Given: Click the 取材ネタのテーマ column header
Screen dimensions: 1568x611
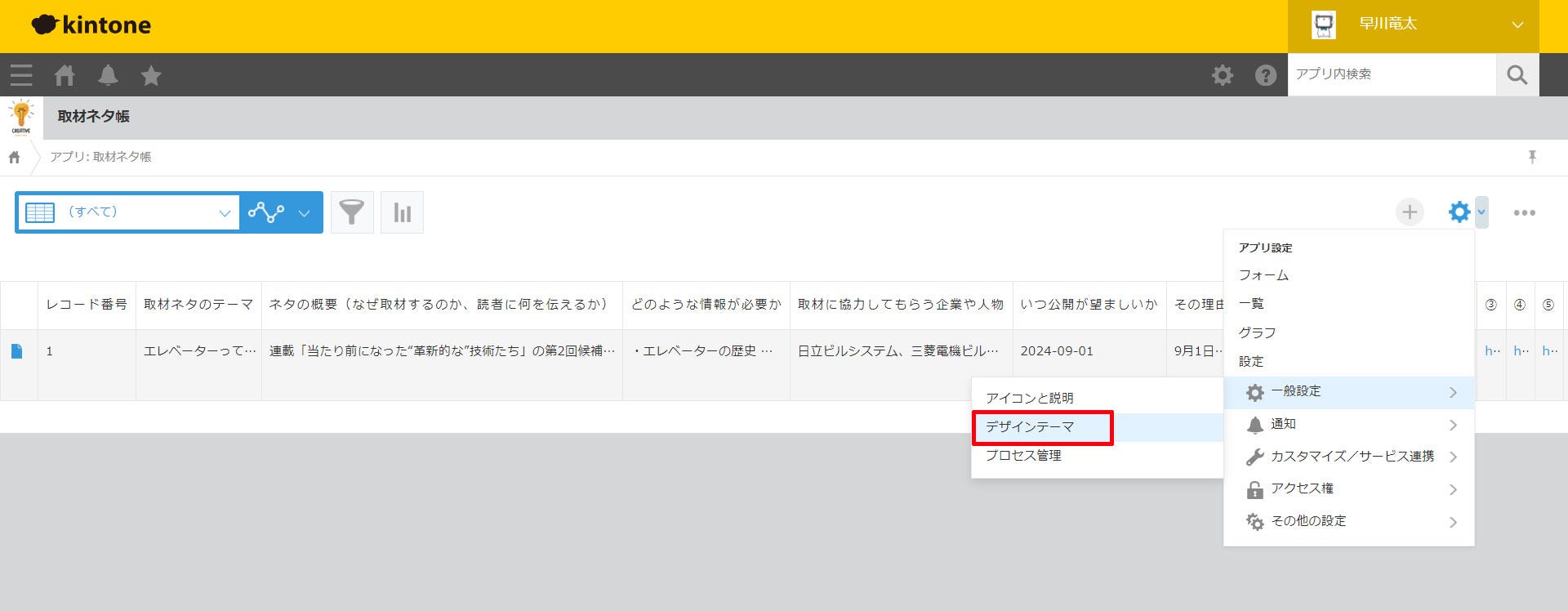Looking at the screenshot, I should coord(198,305).
